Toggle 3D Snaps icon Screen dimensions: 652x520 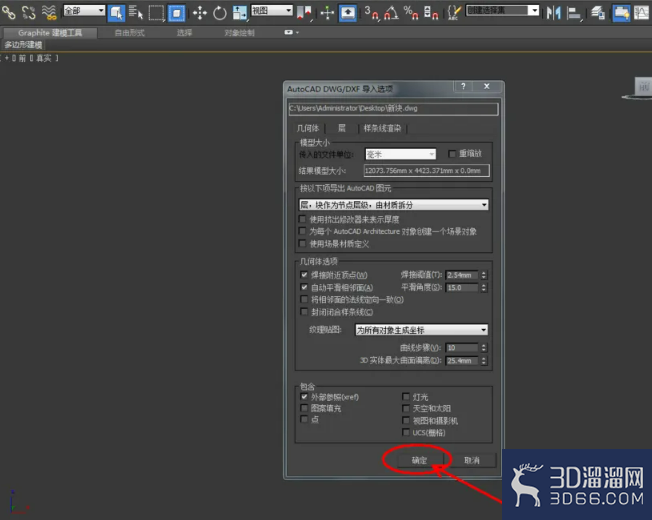[371, 13]
